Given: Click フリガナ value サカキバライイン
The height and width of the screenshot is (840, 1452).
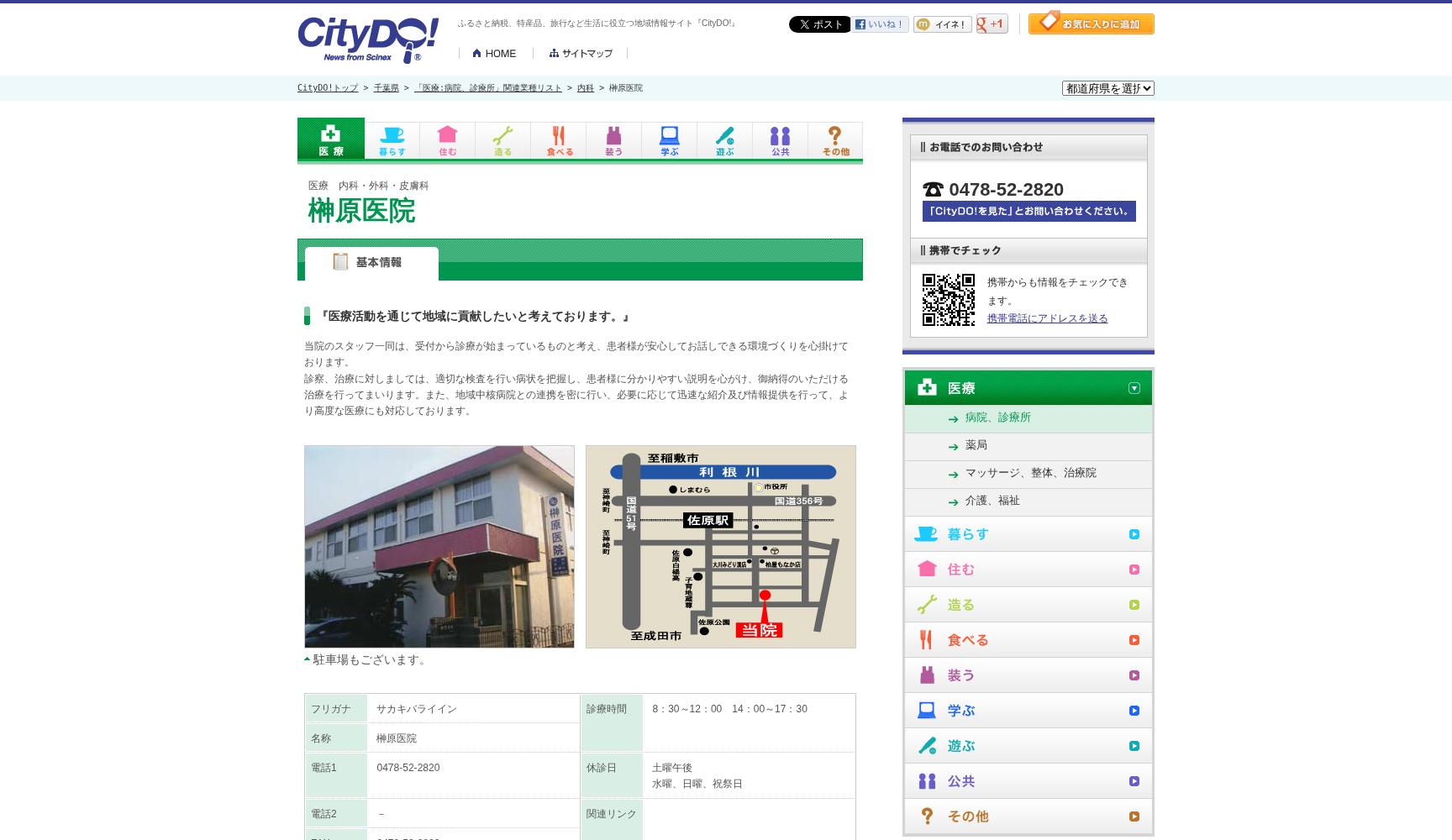Looking at the screenshot, I should (x=417, y=710).
